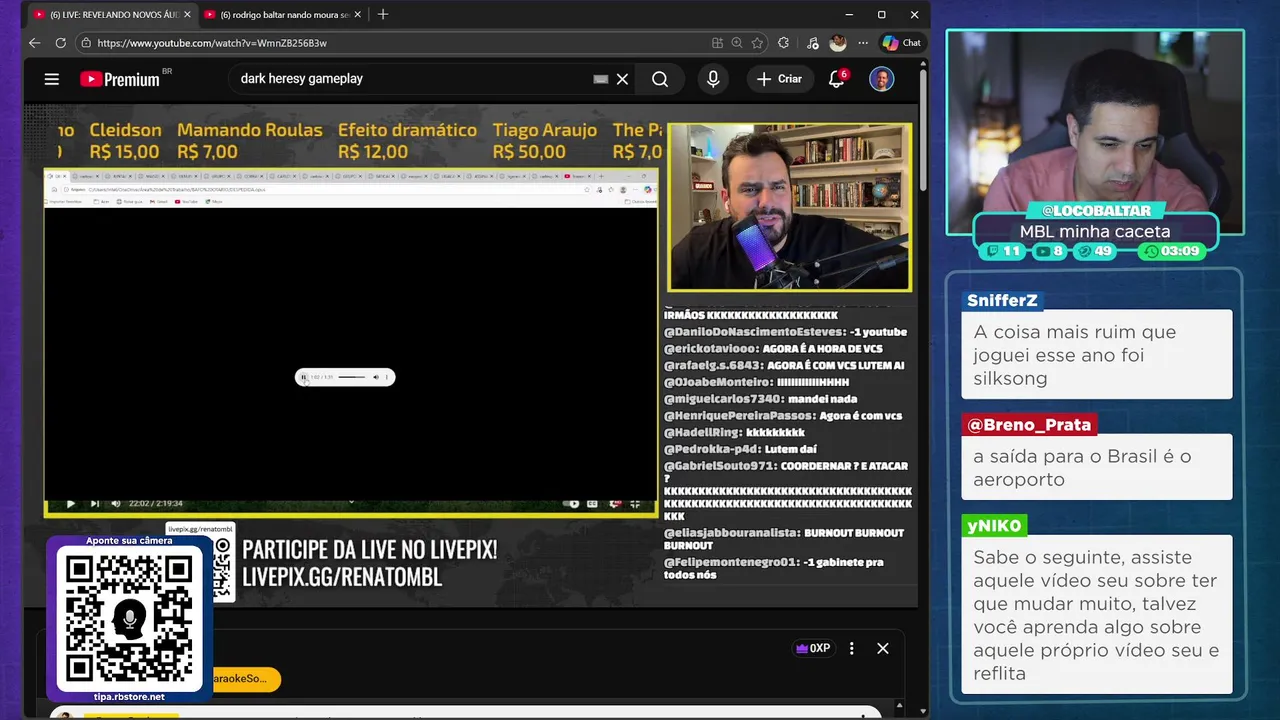The image size is (1280, 720).
Task: Open the 0XP crown badge
Action: pyautogui.click(x=813, y=648)
